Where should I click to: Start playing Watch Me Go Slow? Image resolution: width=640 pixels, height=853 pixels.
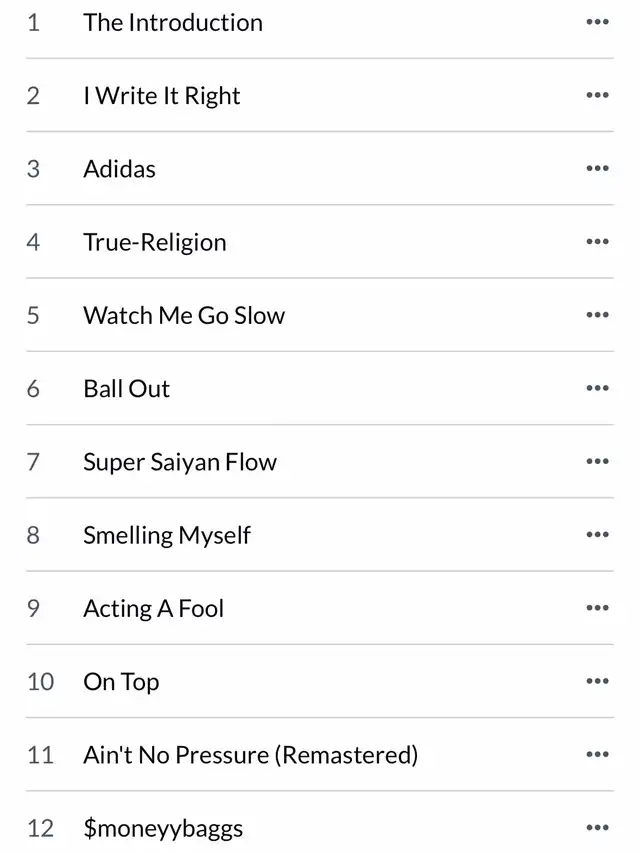(184, 315)
